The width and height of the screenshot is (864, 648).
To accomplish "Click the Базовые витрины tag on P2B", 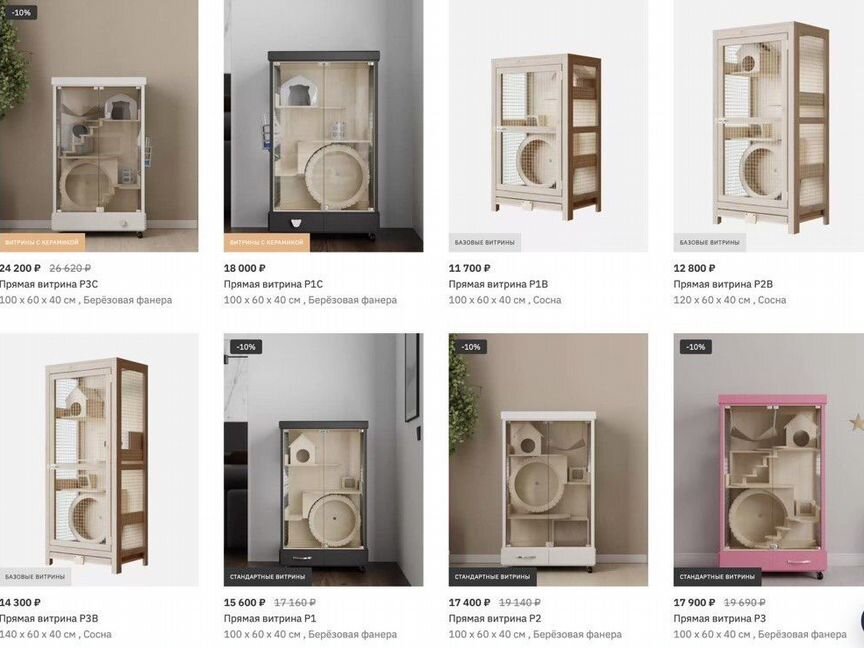I will pos(709,242).
